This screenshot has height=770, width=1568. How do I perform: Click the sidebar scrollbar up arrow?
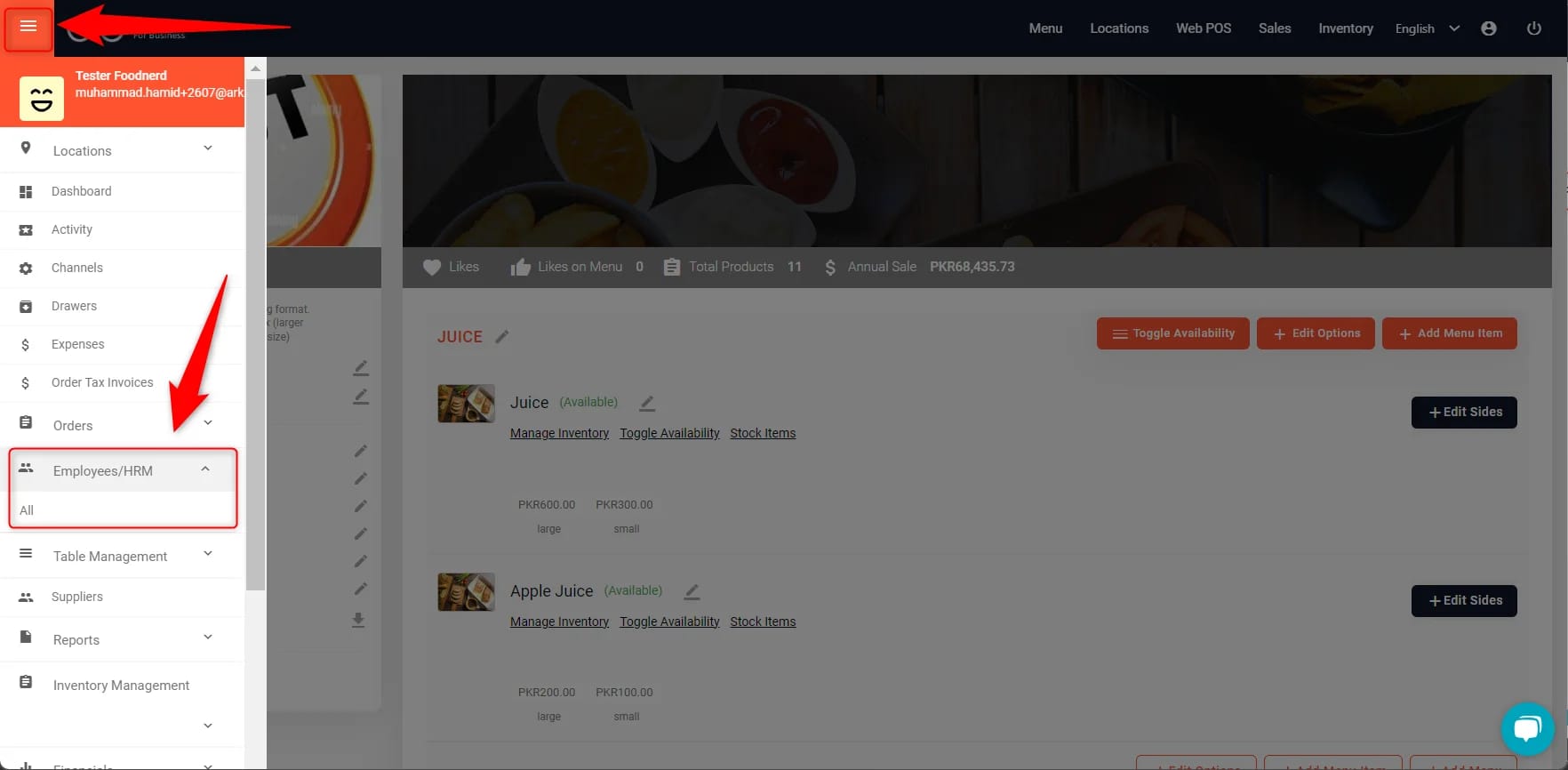[255, 68]
